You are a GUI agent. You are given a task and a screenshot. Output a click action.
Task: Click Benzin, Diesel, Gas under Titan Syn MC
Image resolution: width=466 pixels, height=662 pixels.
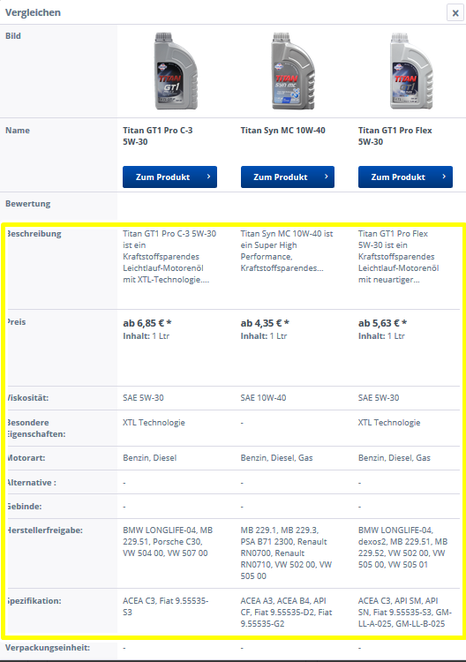point(276,458)
